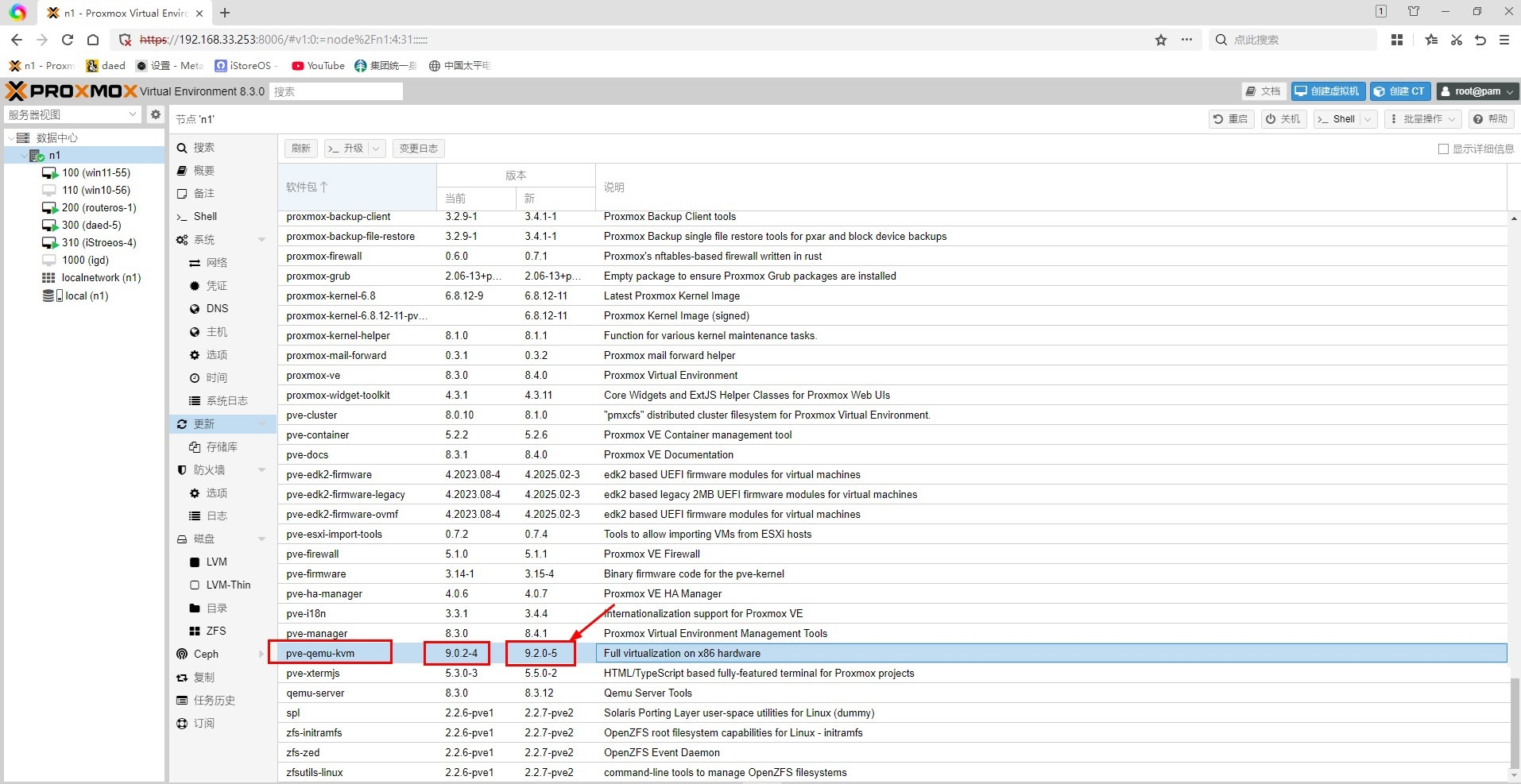The image size is (1521, 784).
Task: Click the browser back arrow icon
Action: tap(17, 40)
